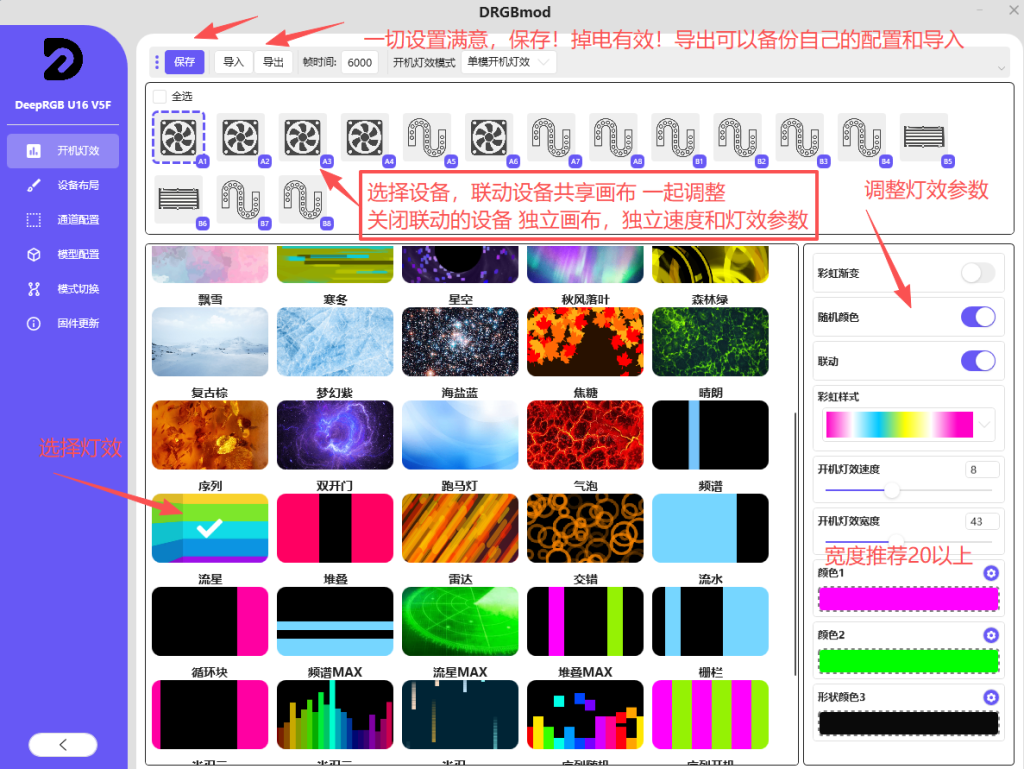
Task: Enable the 彩虹渐变 toggle switch
Action: click(977, 272)
